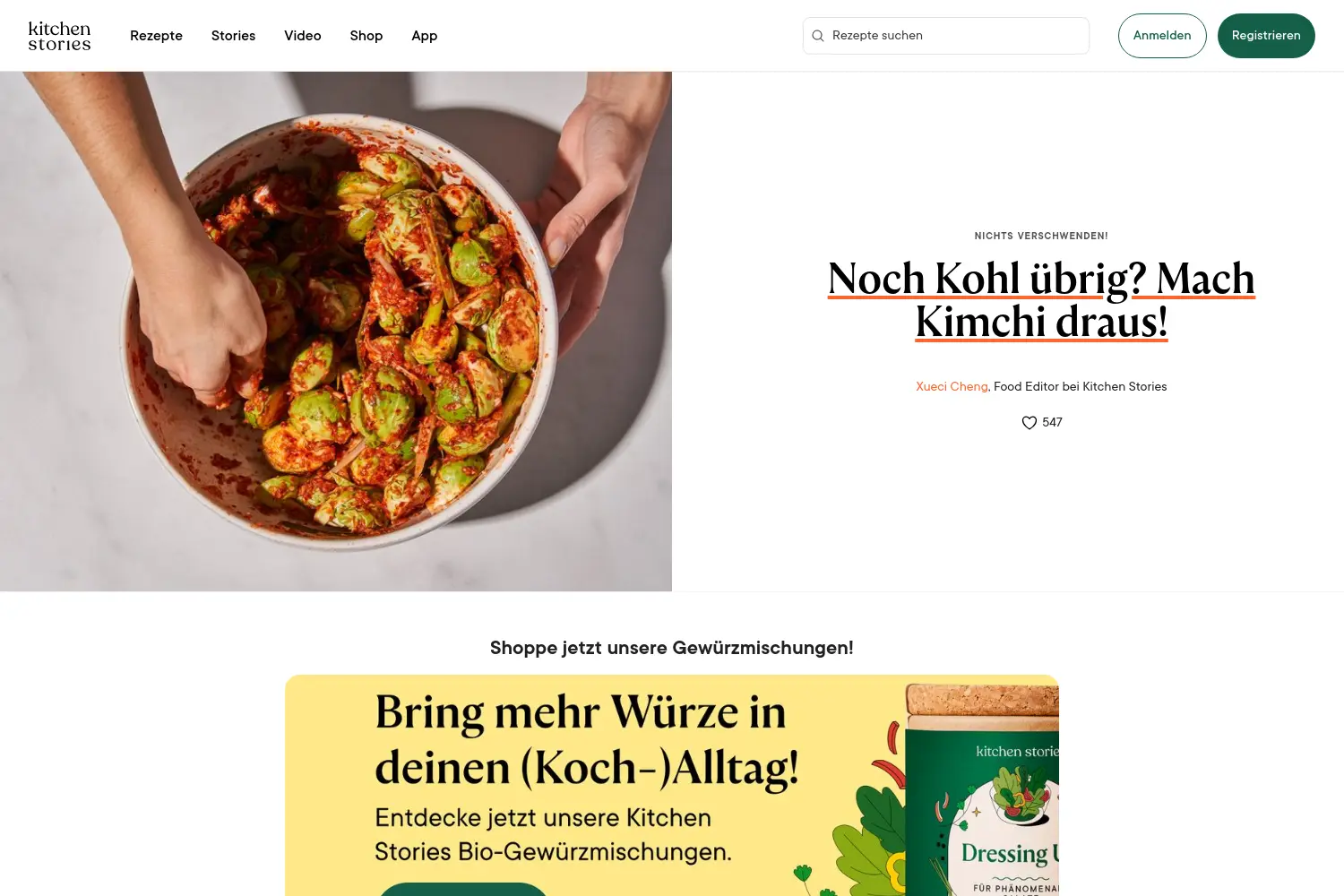Click the Registrieren button
The height and width of the screenshot is (896, 1344).
(x=1266, y=36)
